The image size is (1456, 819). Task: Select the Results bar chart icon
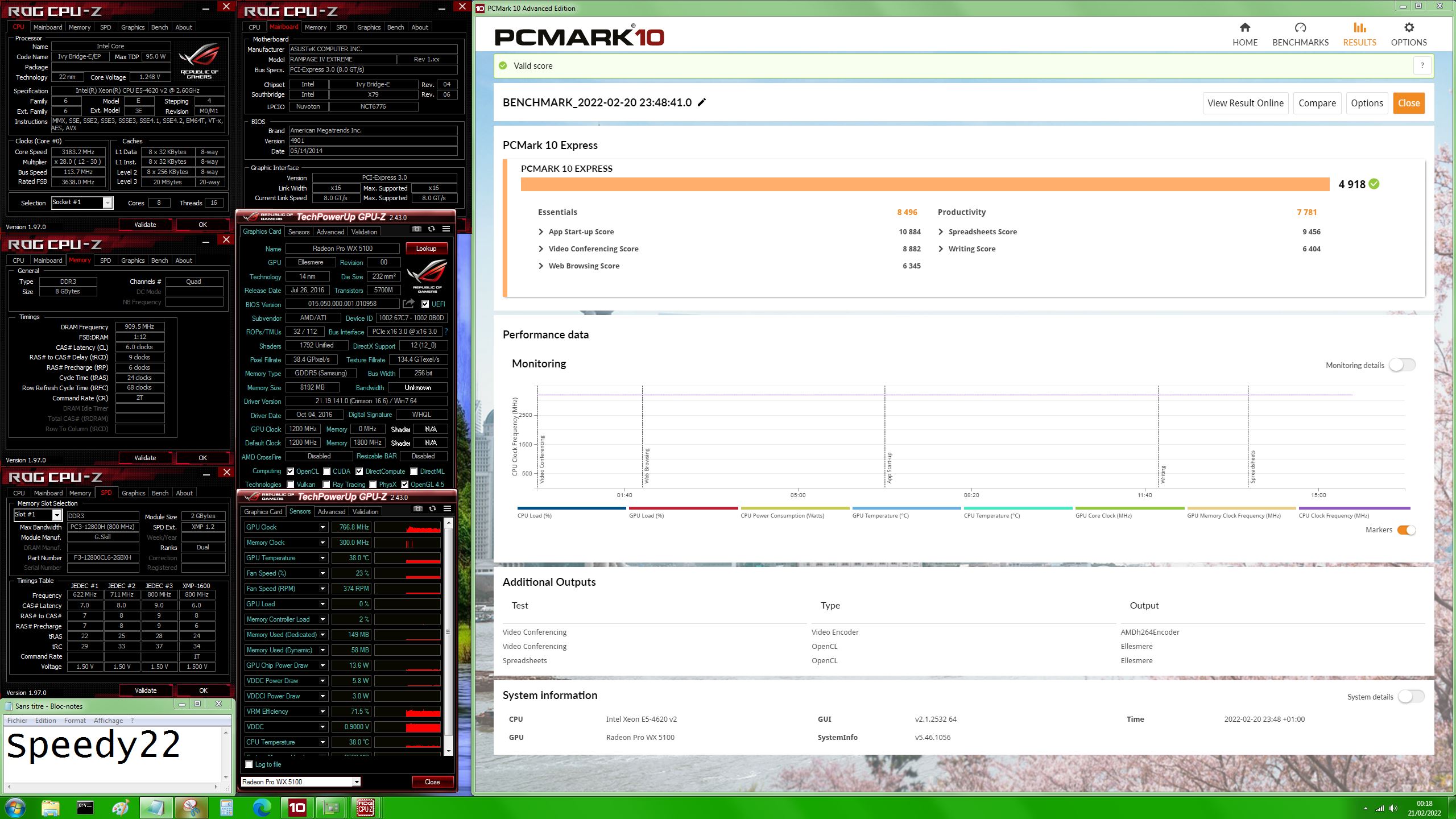pos(1359,27)
